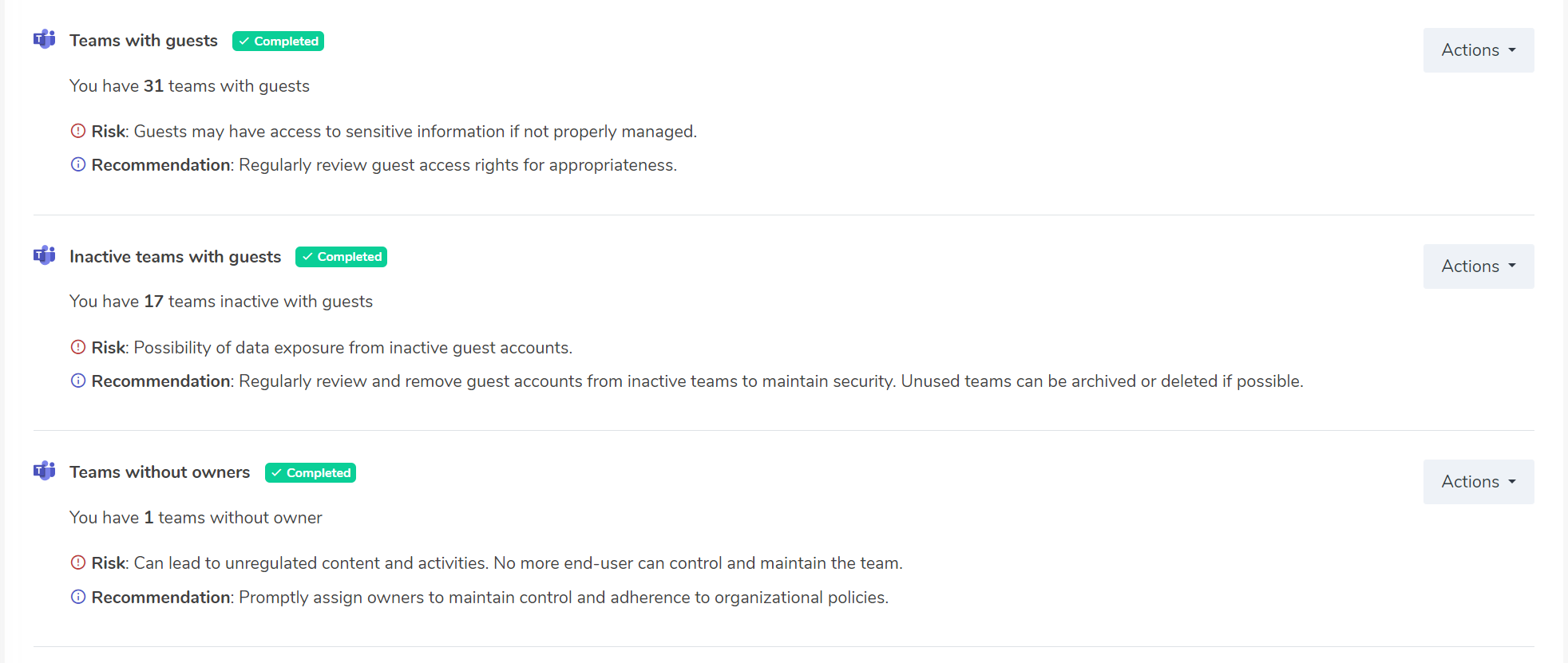1568x663 pixels.
Task: Open Actions dropdown for Teams with guests
Action: [x=1478, y=50]
